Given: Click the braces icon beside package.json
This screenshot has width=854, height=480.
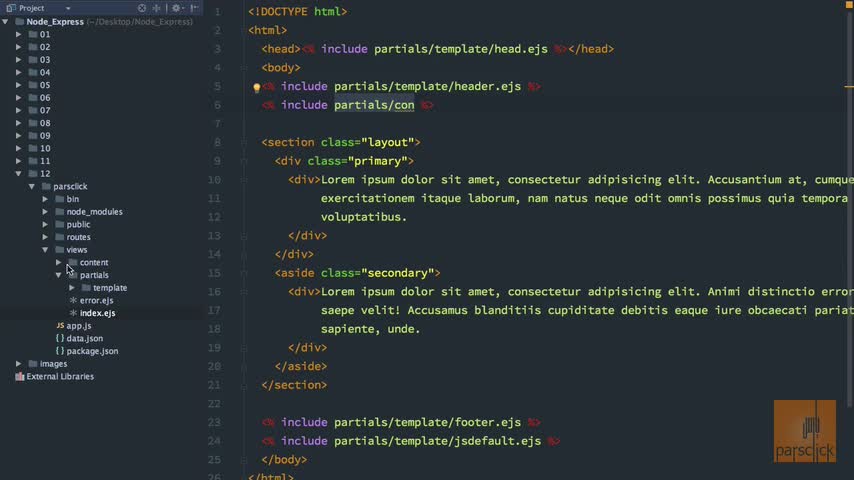Looking at the screenshot, I should [x=60, y=351].
